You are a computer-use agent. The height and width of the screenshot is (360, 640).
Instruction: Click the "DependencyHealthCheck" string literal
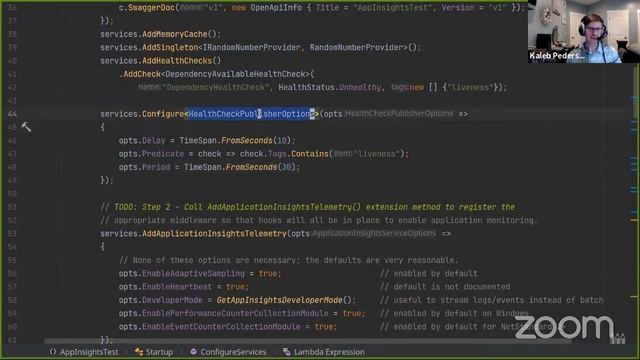216,87
